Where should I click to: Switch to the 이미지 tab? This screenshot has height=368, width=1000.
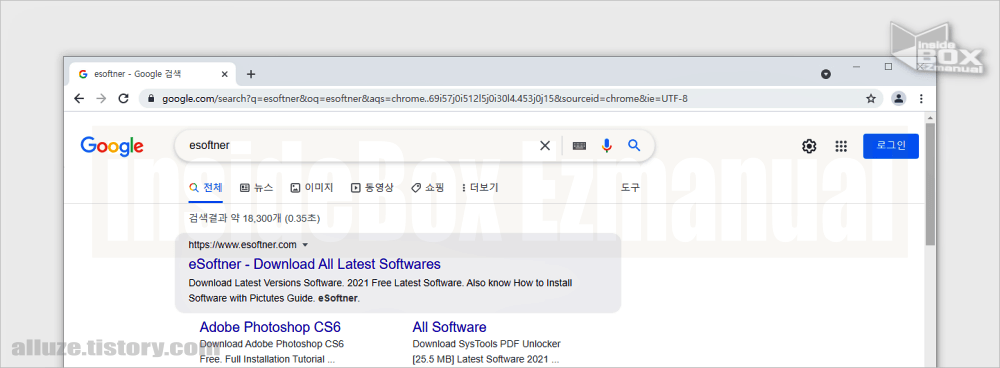click(x=311, y=188)
